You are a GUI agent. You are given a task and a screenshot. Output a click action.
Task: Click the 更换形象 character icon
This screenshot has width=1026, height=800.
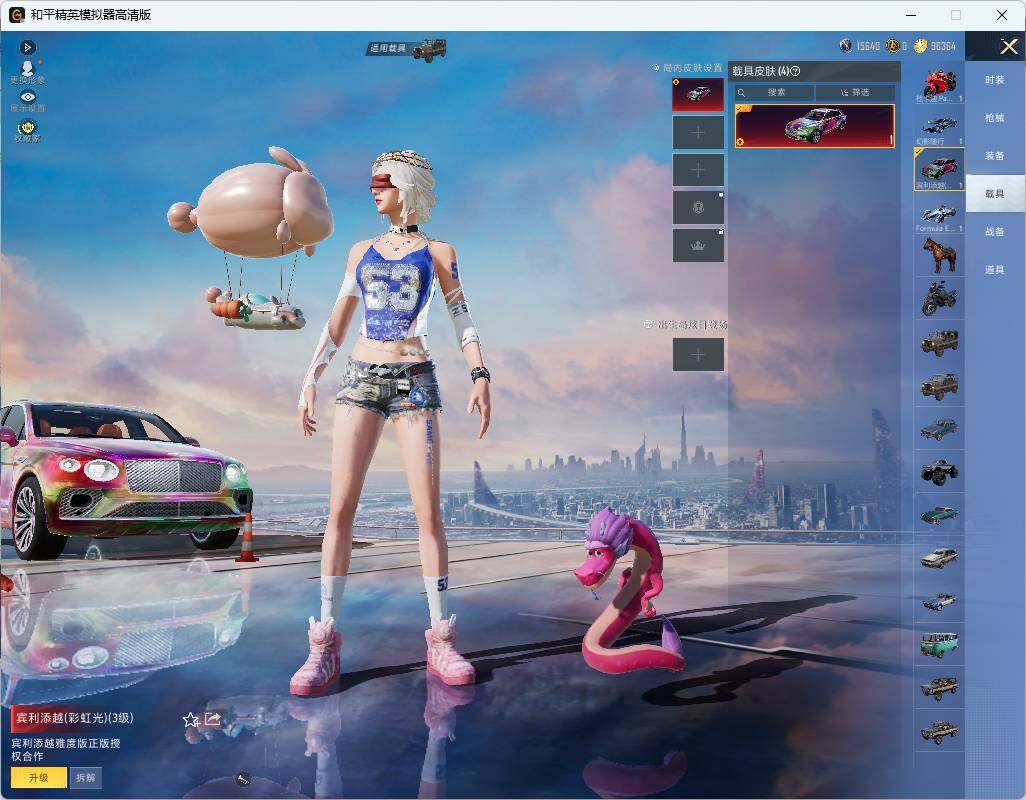pyautogui.click(x=27, y=72)
